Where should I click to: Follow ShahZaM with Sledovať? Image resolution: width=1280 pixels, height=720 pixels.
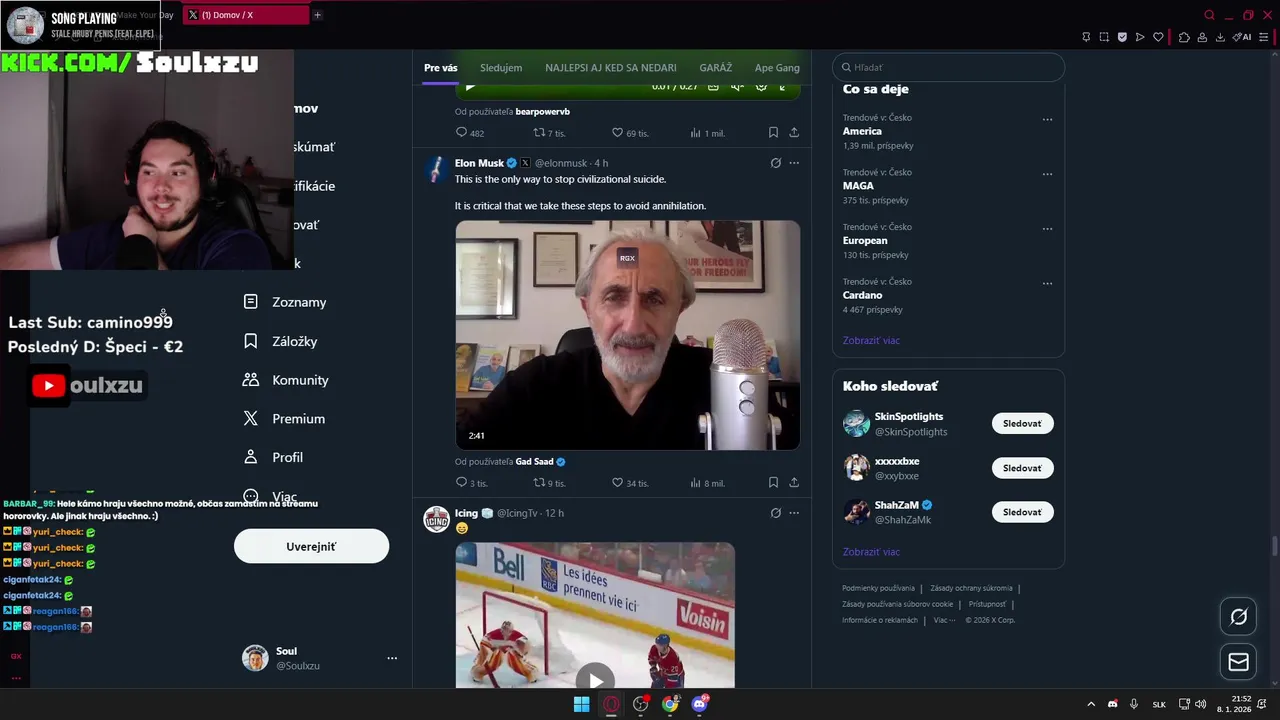(x=1022, y=512)
